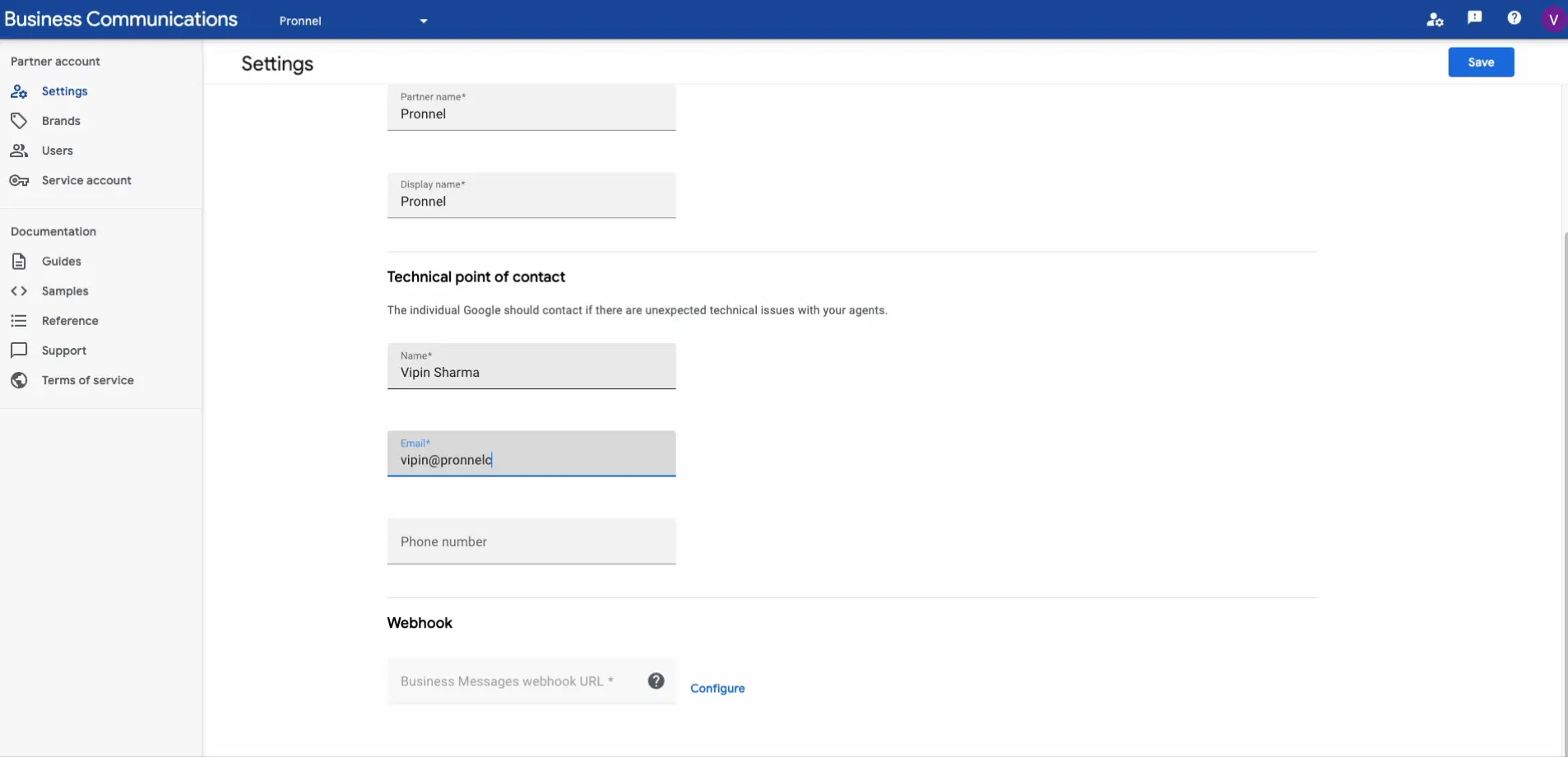Click the Phone number field
Image resolution: width=1568 pixels, height=757 pixels.
531,541
